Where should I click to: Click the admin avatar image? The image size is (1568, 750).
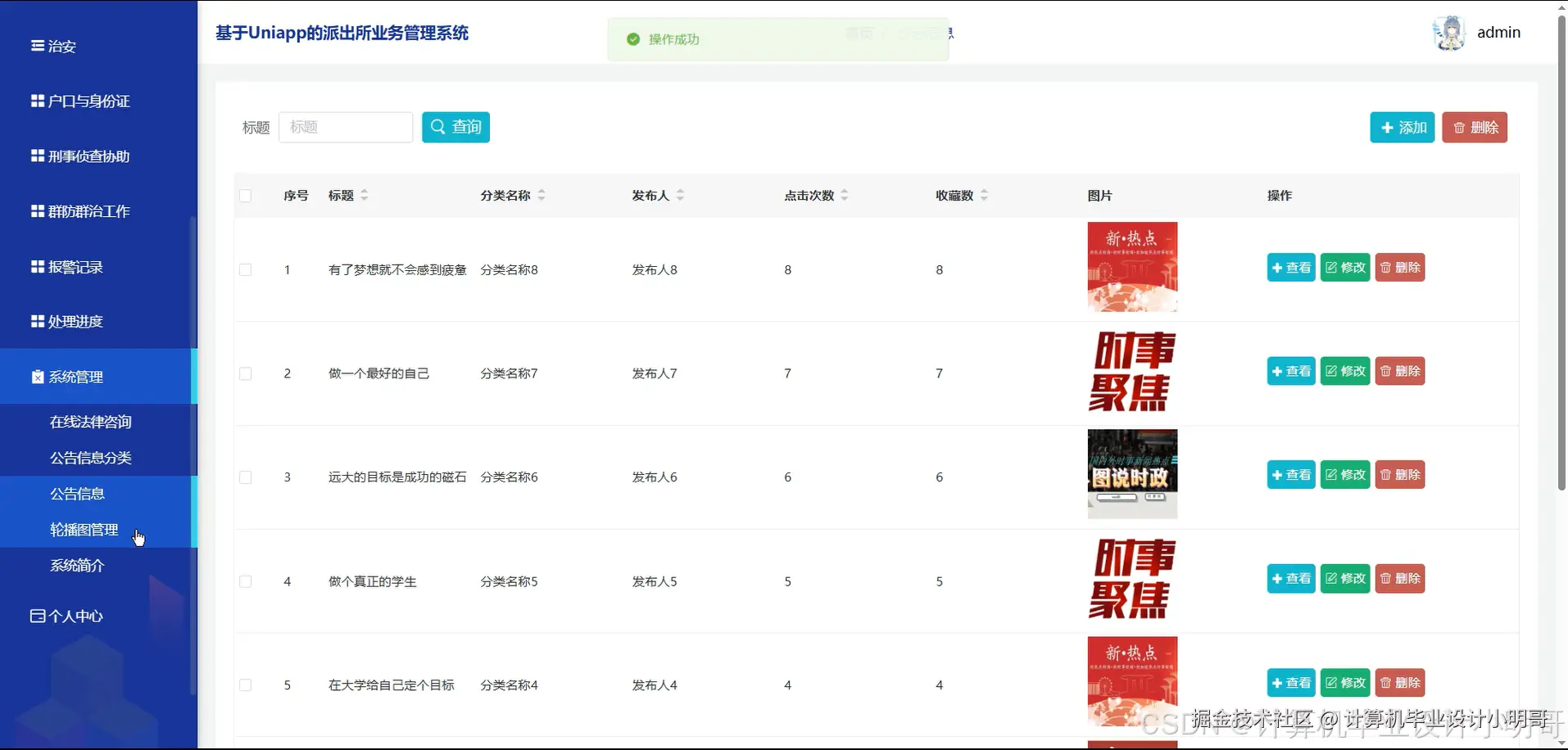1448,33
